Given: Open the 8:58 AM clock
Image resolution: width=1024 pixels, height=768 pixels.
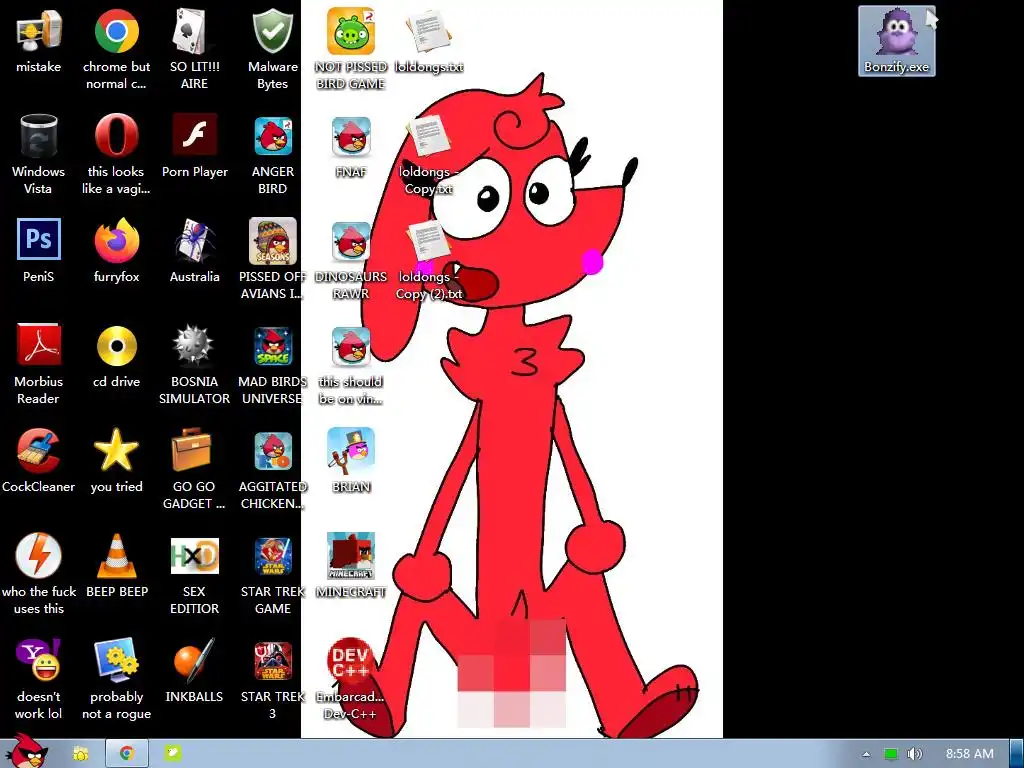Looking at the screenshot, I should [969, 754].
